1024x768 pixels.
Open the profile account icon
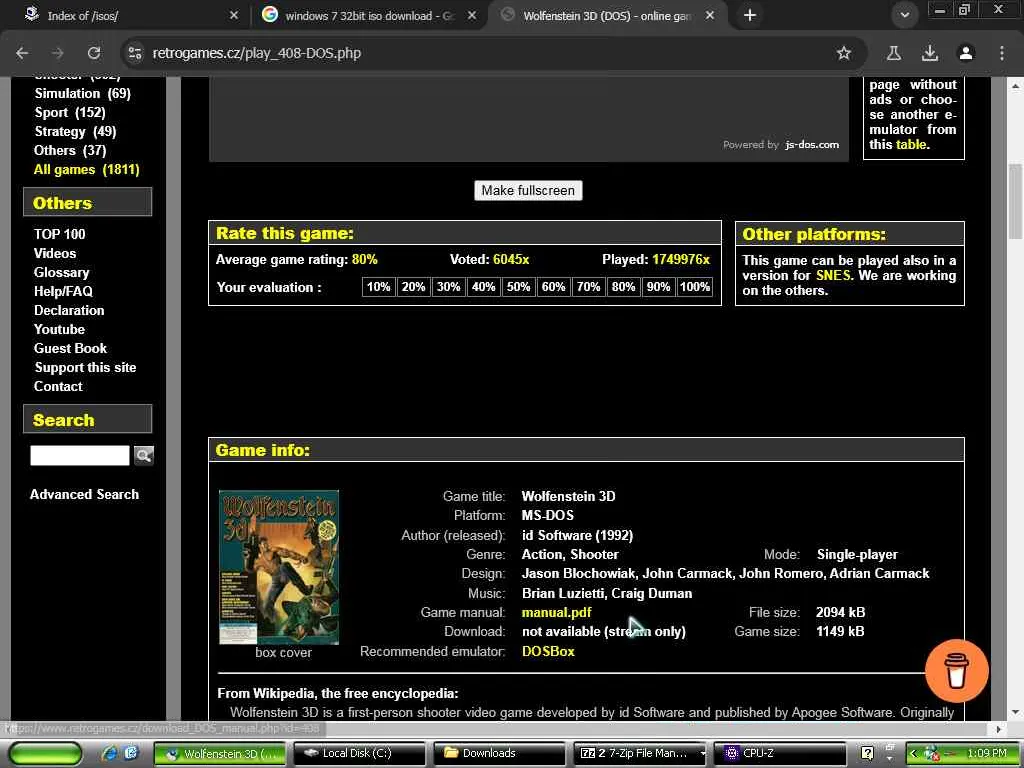965,53
